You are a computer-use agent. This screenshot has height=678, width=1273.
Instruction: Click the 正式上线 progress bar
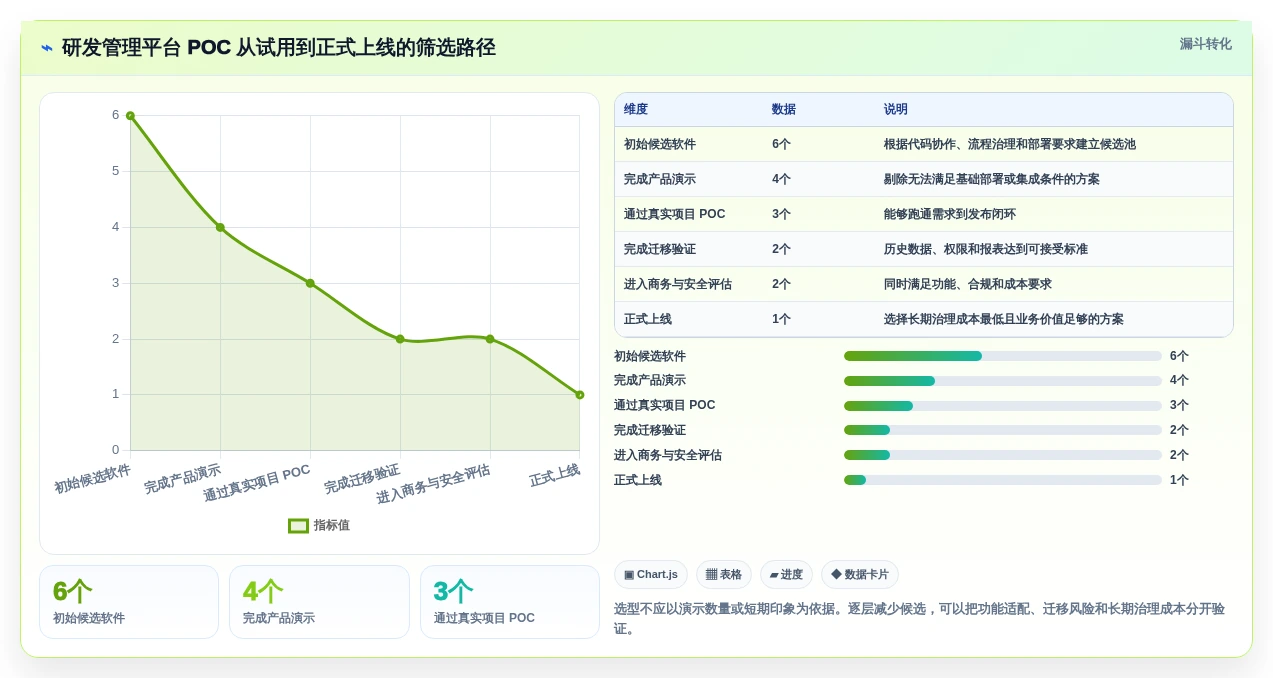1003,480
